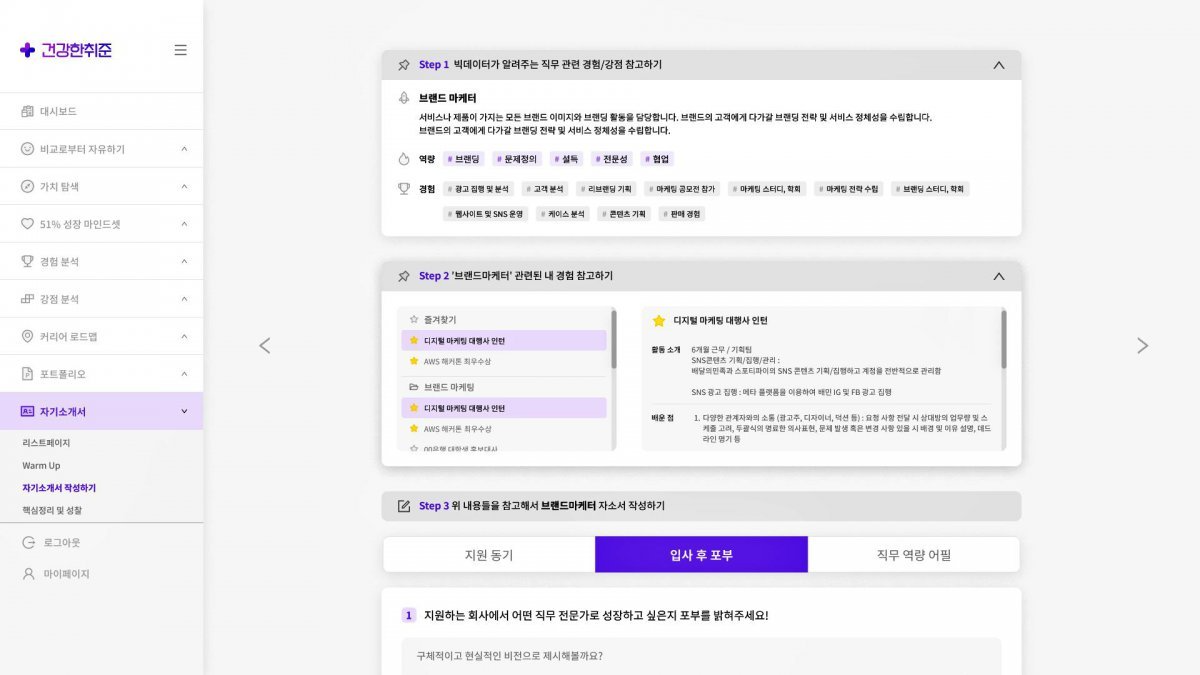This screenshot has height=675, width=1200.
Task: Collapse the Step 1 section chevron
Action: tap(998, 64)
